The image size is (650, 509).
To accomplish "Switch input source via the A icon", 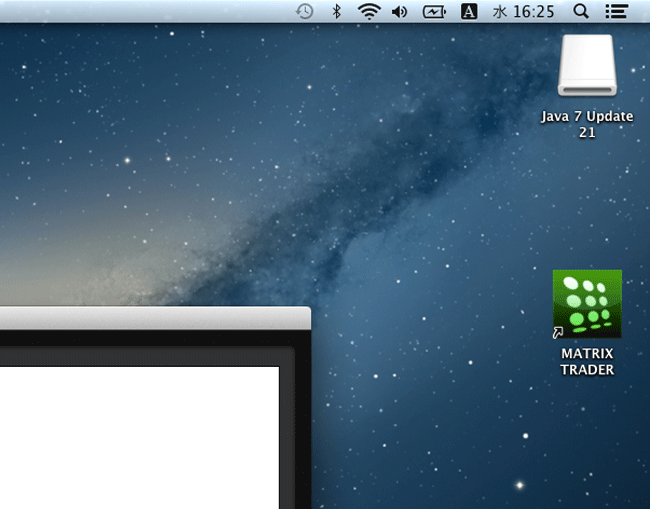I will point(469,12).
